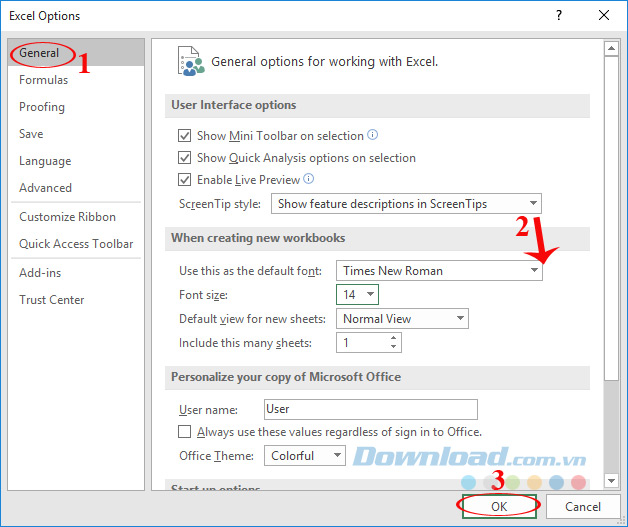
Task: Check Always use these values regardless of sign in
Action: [184, 432]
